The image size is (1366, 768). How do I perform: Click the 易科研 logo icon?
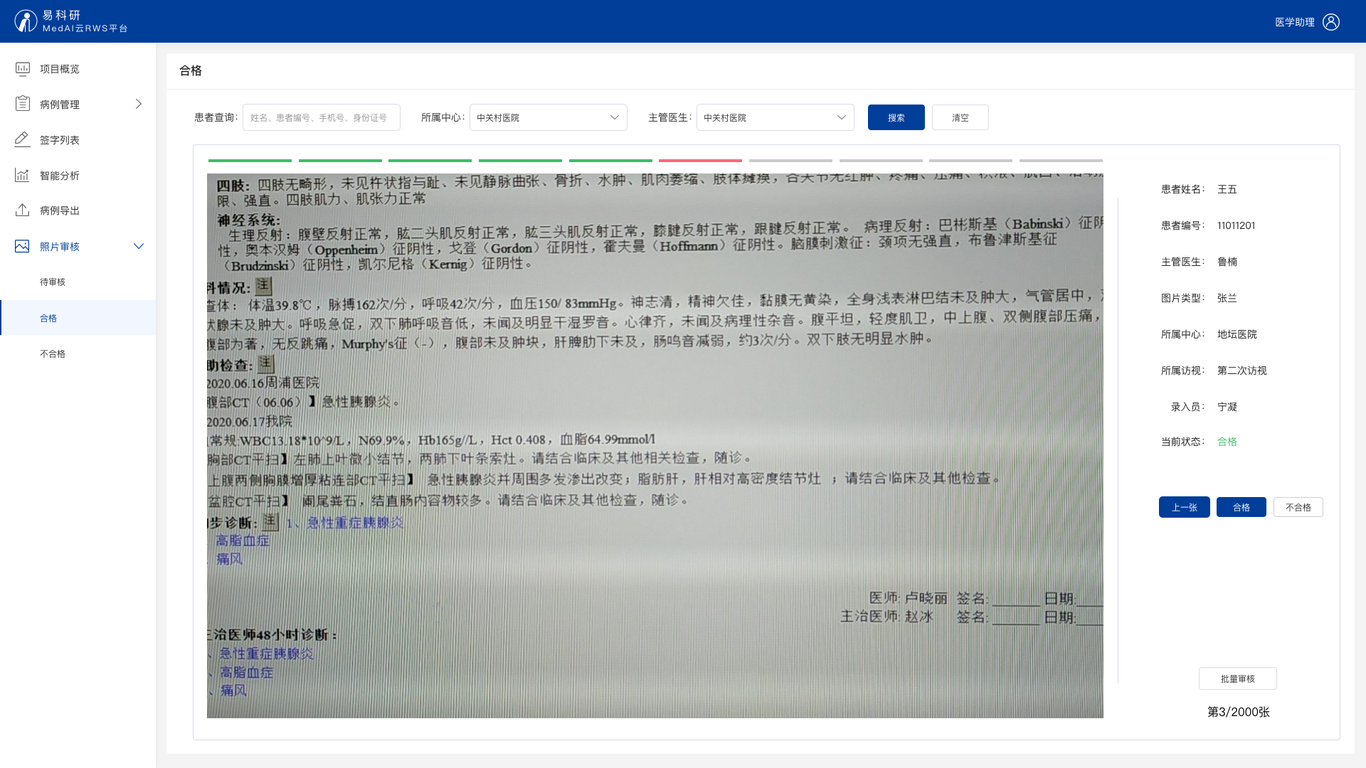[x=25, y=21]
